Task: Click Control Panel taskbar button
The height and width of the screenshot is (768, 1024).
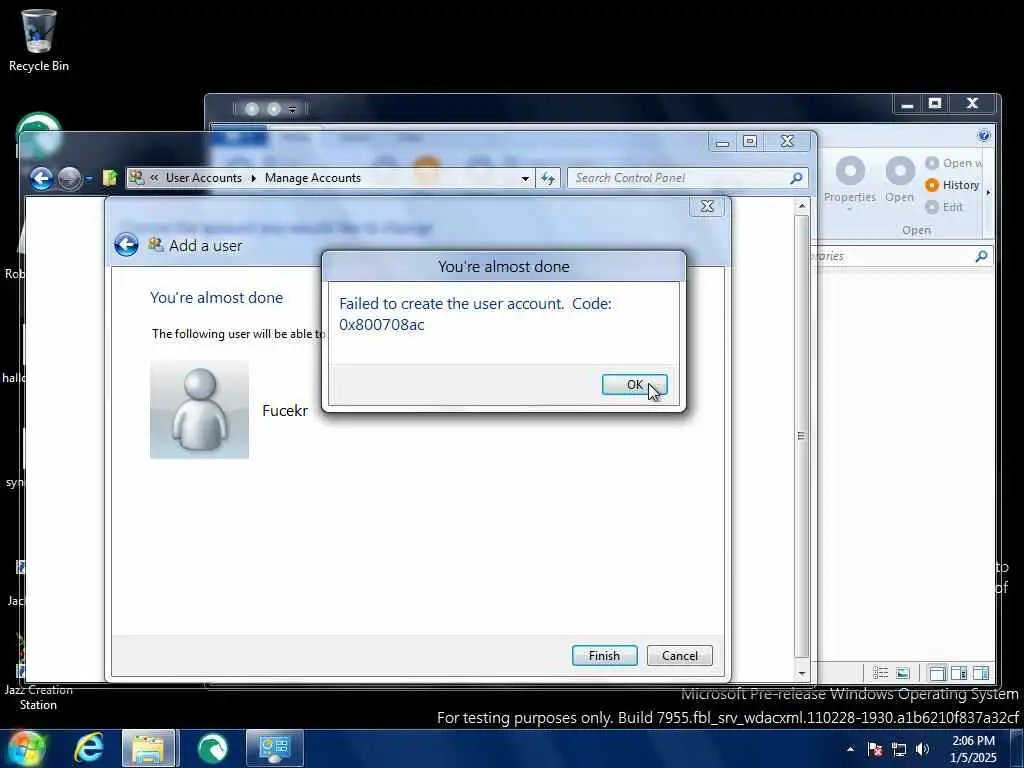Action: [274, 748]
